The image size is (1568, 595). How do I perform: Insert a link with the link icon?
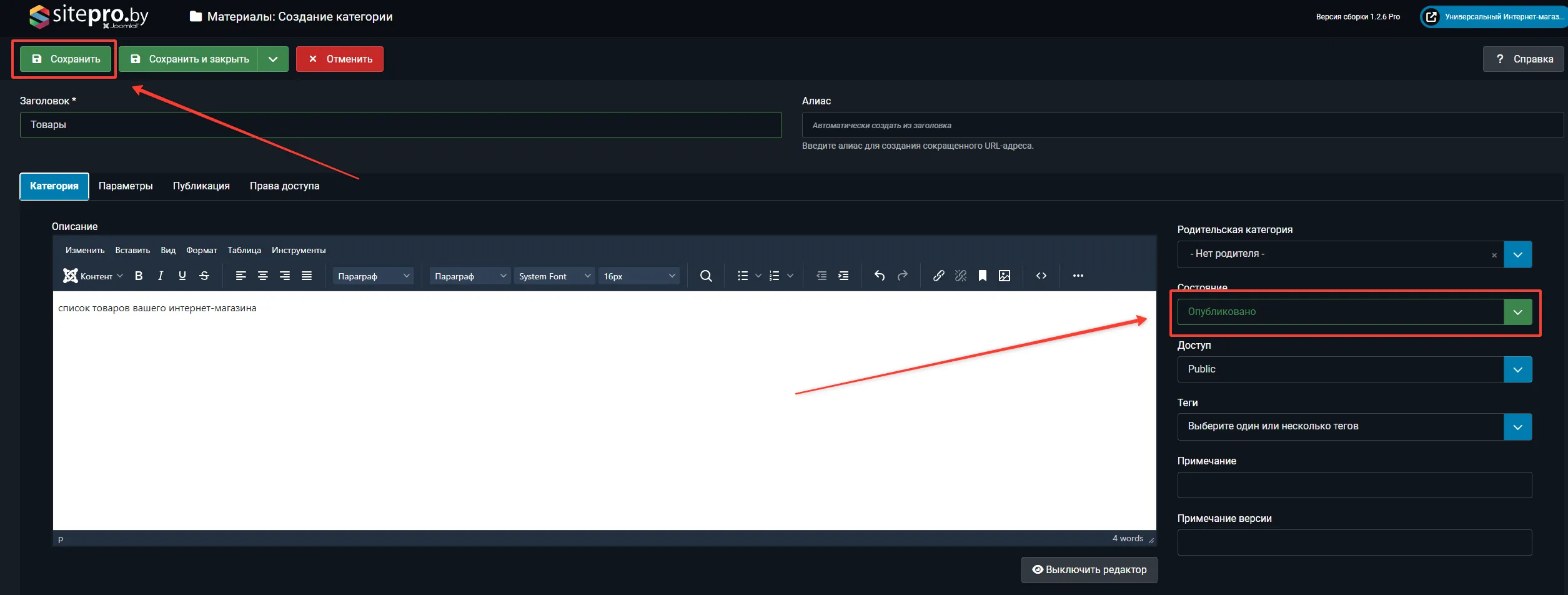(x=938, y=276)
